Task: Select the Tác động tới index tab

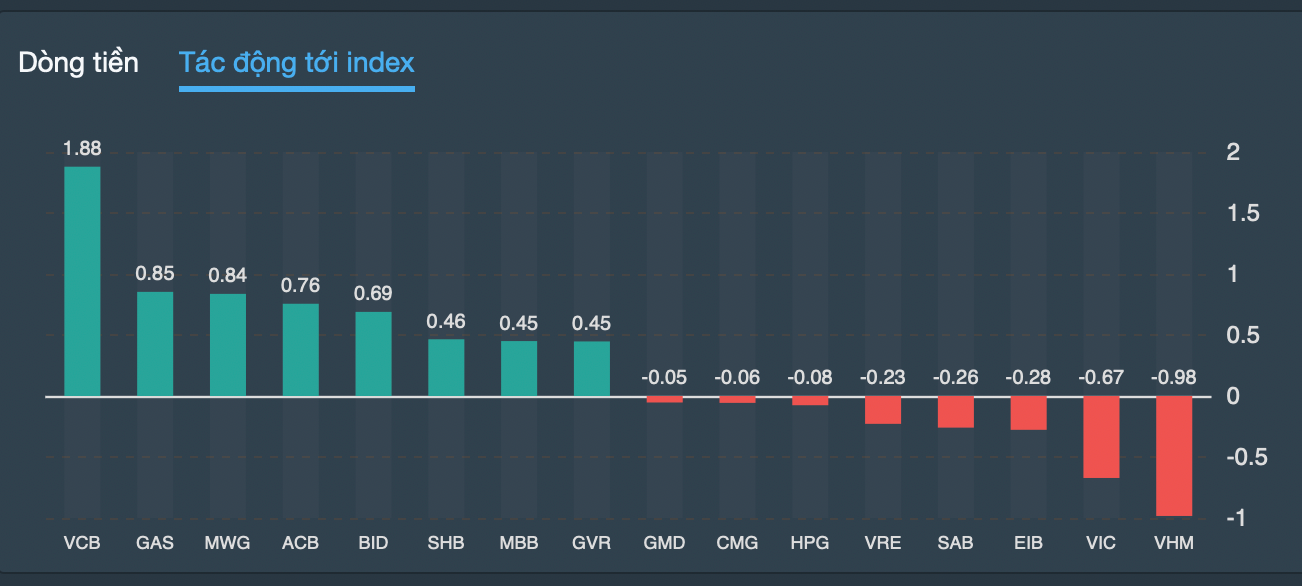Action: point(296,63)
